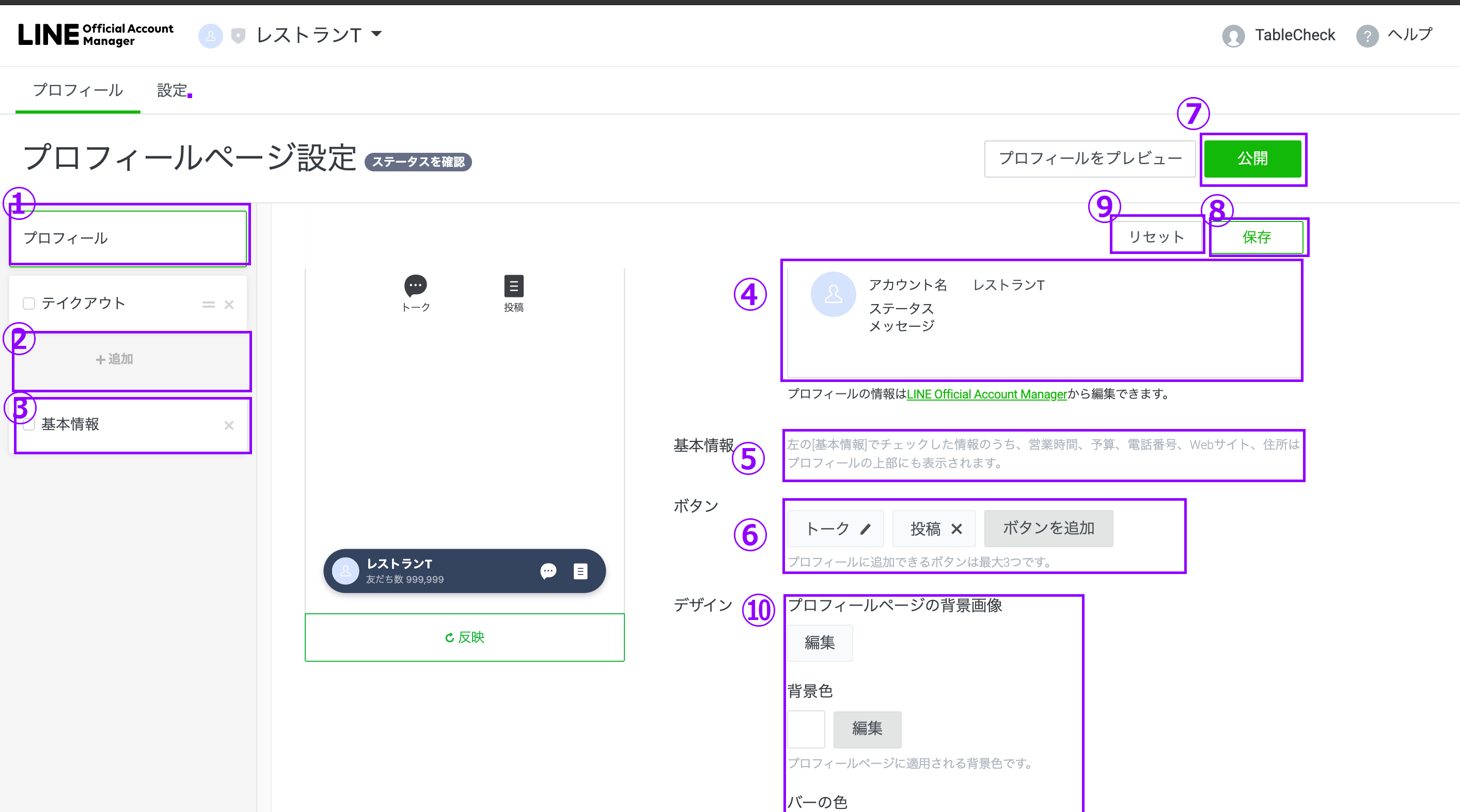
Task: Click the green 公開 publish button
Action: click(1252, 158)
